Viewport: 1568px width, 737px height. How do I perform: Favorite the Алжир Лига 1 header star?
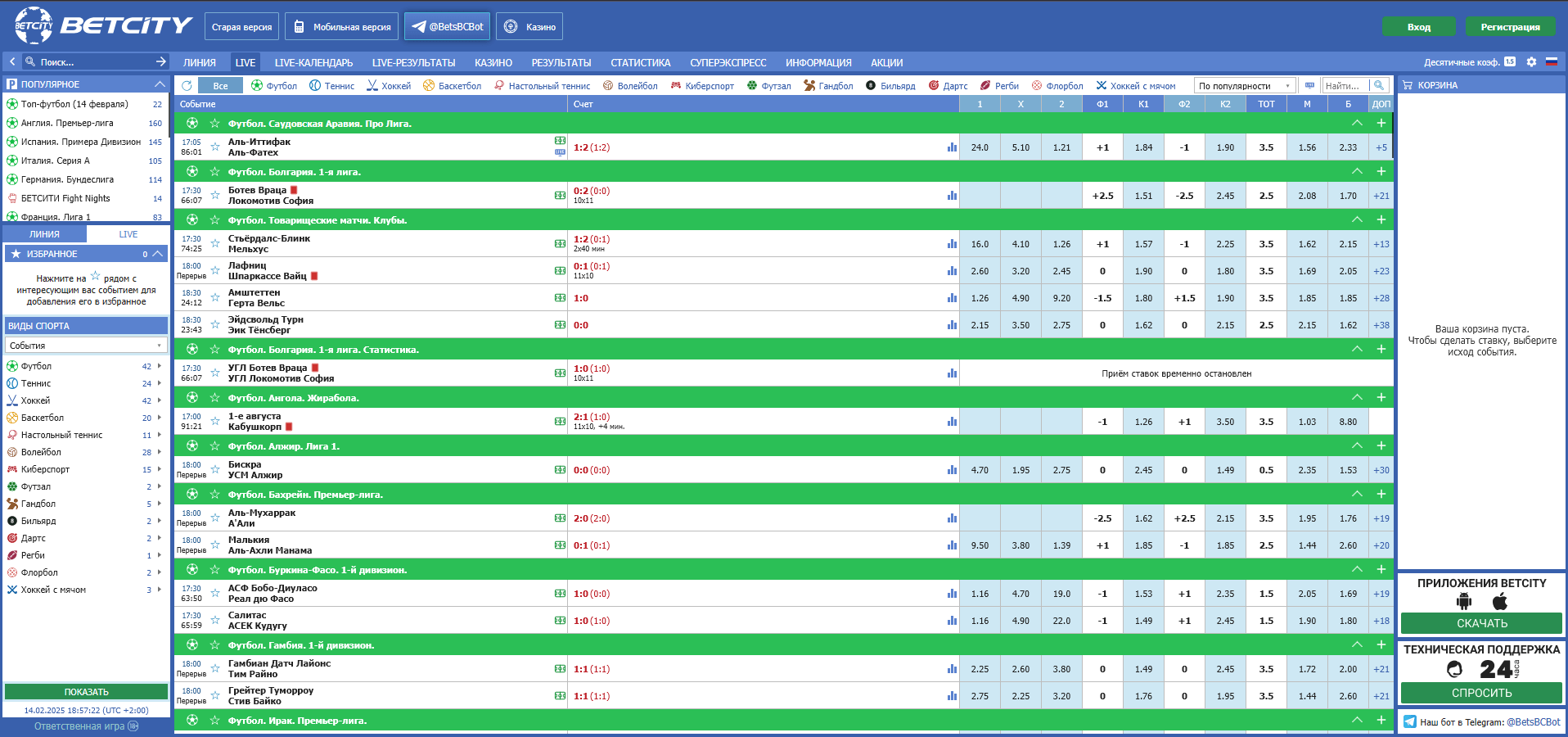tap(214, 446)
